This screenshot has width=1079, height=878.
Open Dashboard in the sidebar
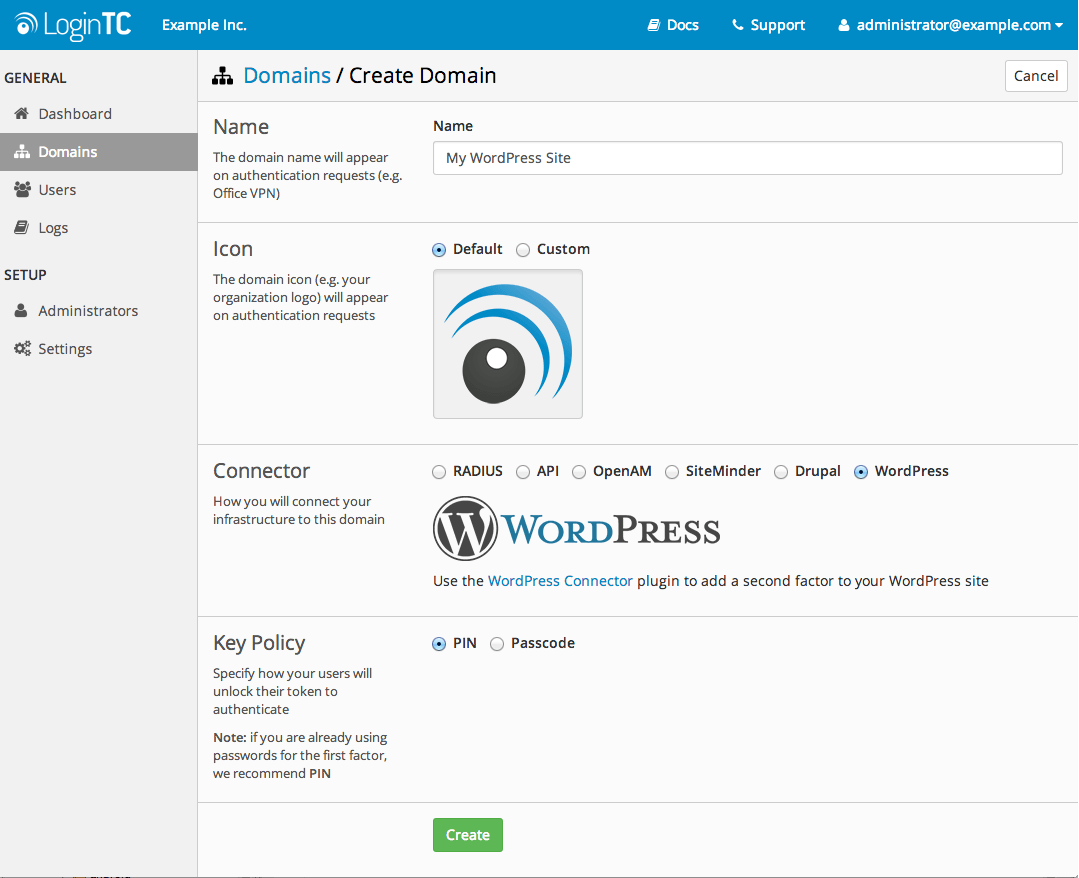98,114
